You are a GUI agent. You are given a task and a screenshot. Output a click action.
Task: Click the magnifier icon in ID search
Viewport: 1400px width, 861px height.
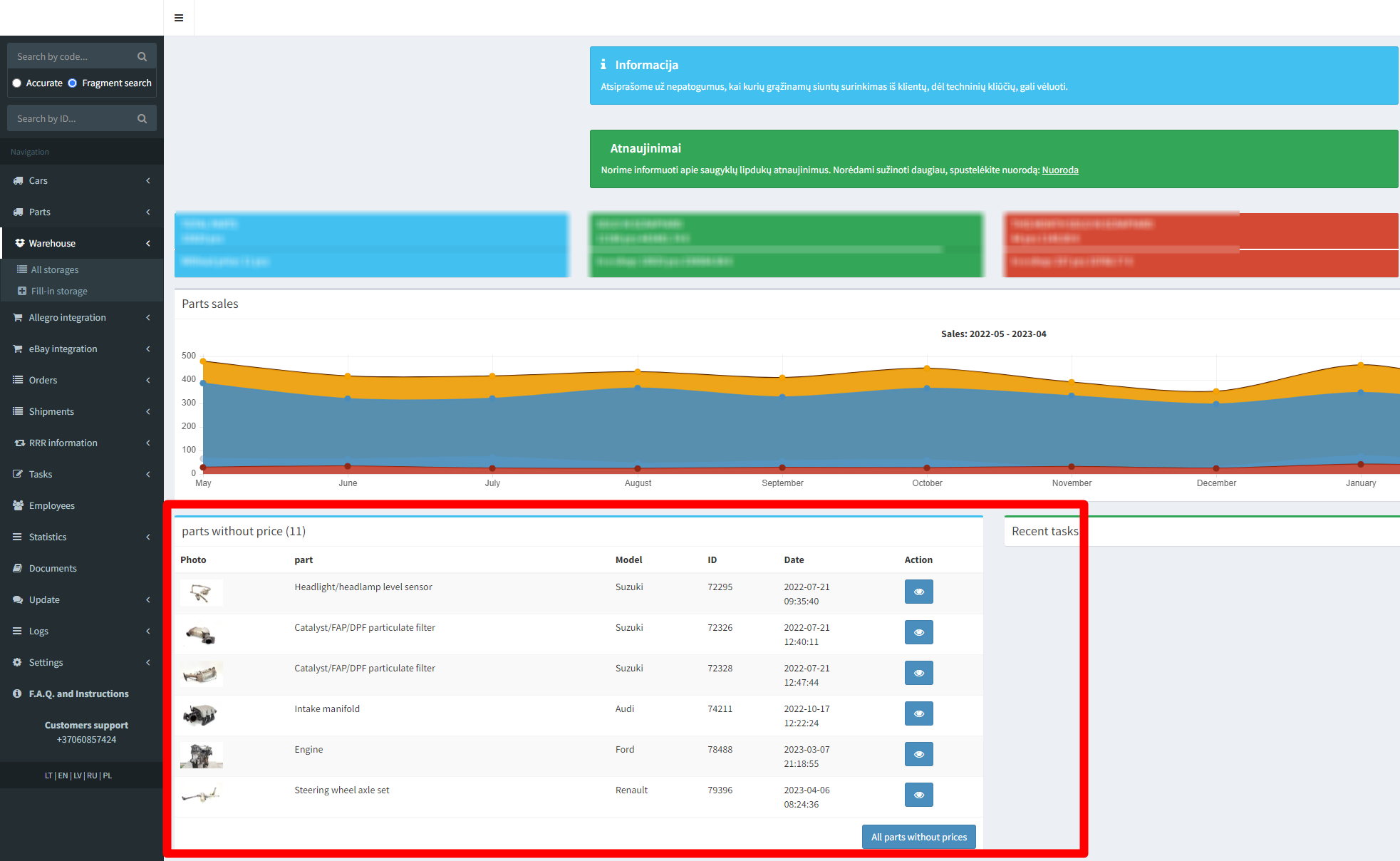tap(142, 118)
